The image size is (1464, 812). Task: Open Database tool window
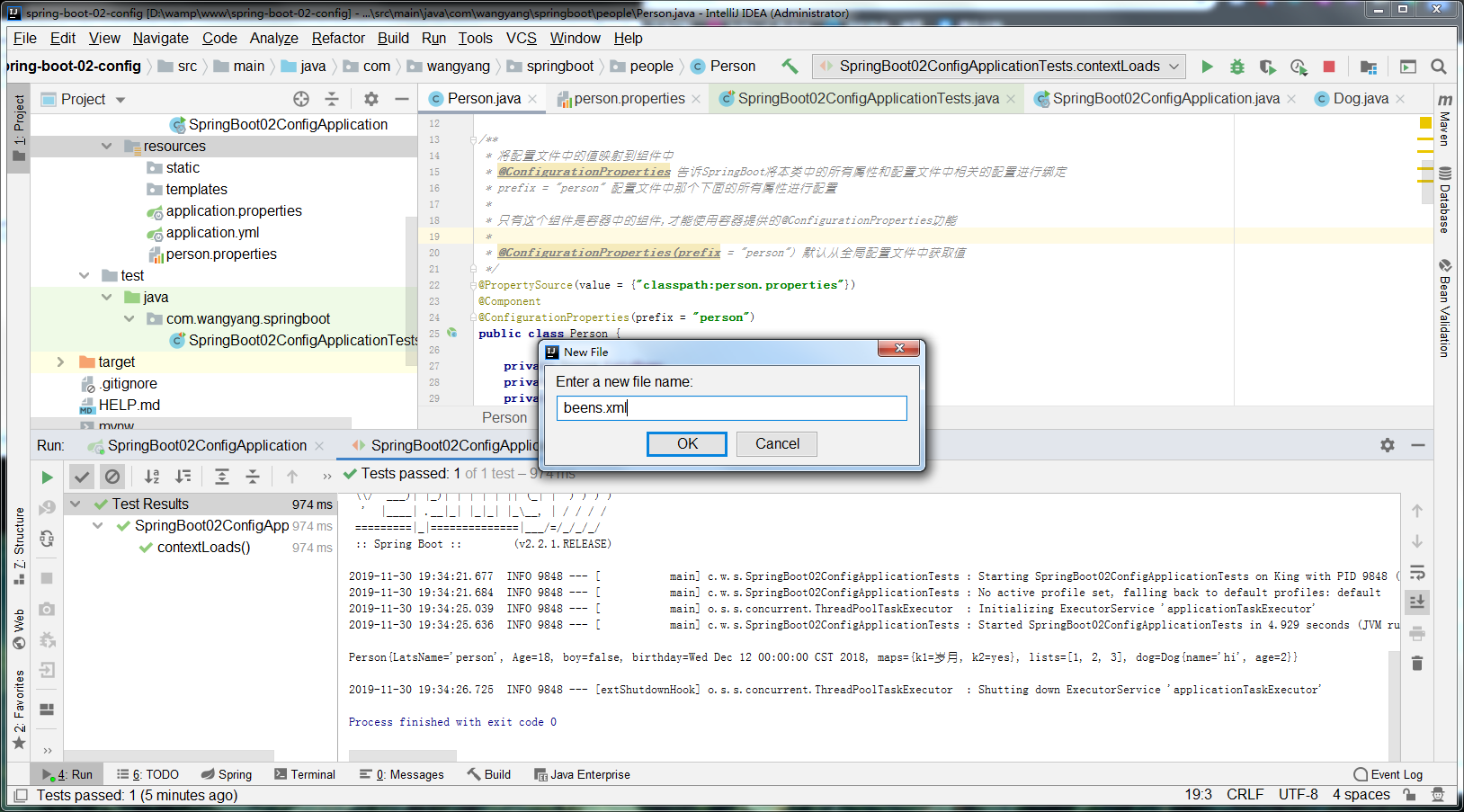point(1444,200)
